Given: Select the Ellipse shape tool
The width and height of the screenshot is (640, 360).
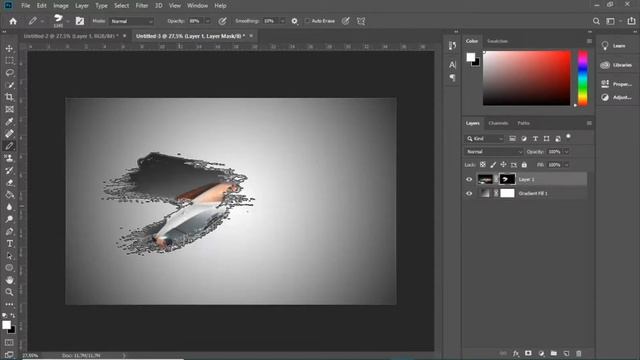Looking at the screenshot, I should [x=9, y=268].
